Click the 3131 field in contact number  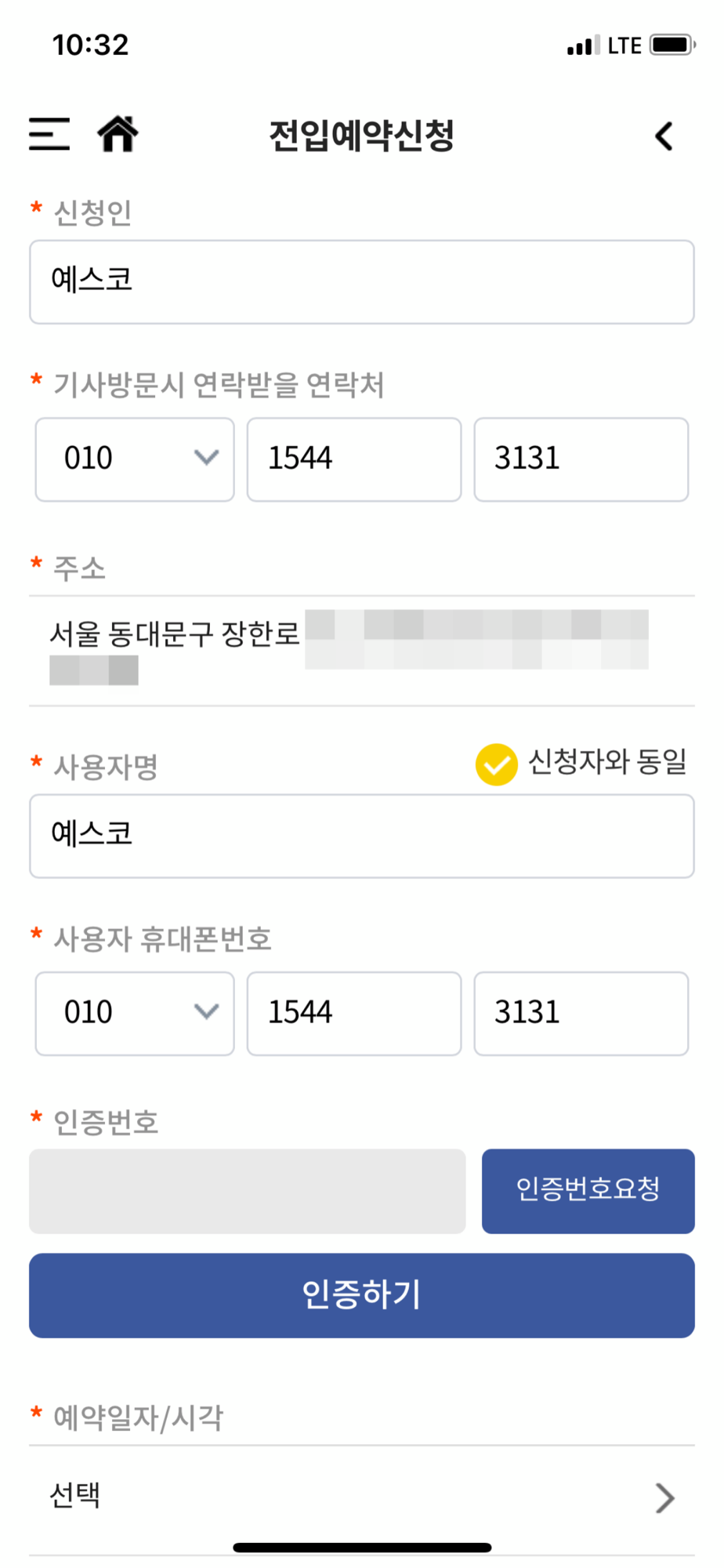(x=581, y=459)
